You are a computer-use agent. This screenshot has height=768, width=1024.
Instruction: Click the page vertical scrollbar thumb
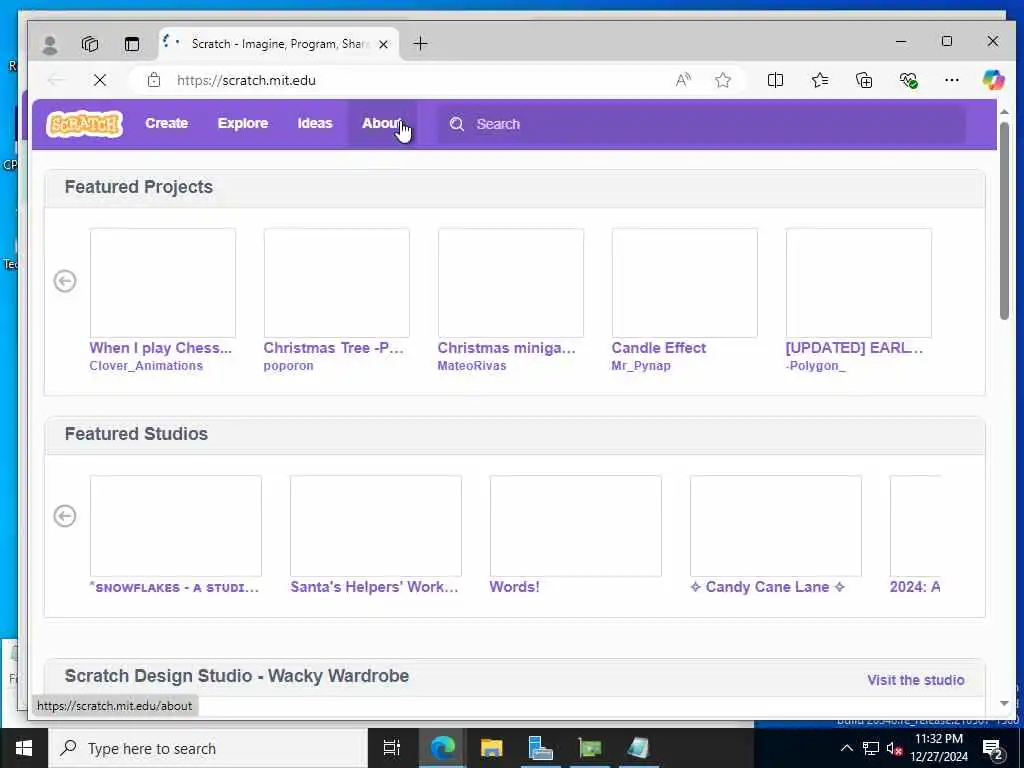(x=1004, y=221)
